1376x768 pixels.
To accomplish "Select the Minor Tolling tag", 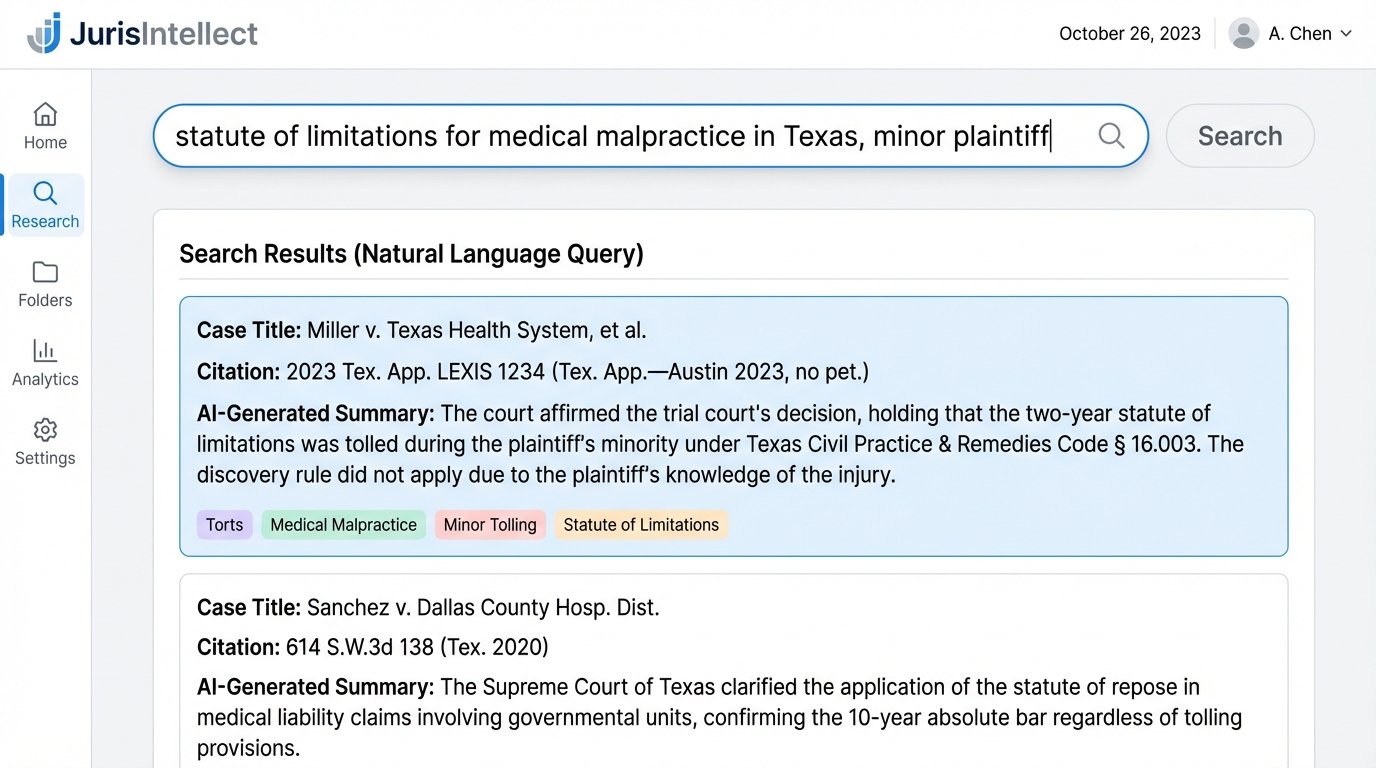I will click(x=490, y=524).
